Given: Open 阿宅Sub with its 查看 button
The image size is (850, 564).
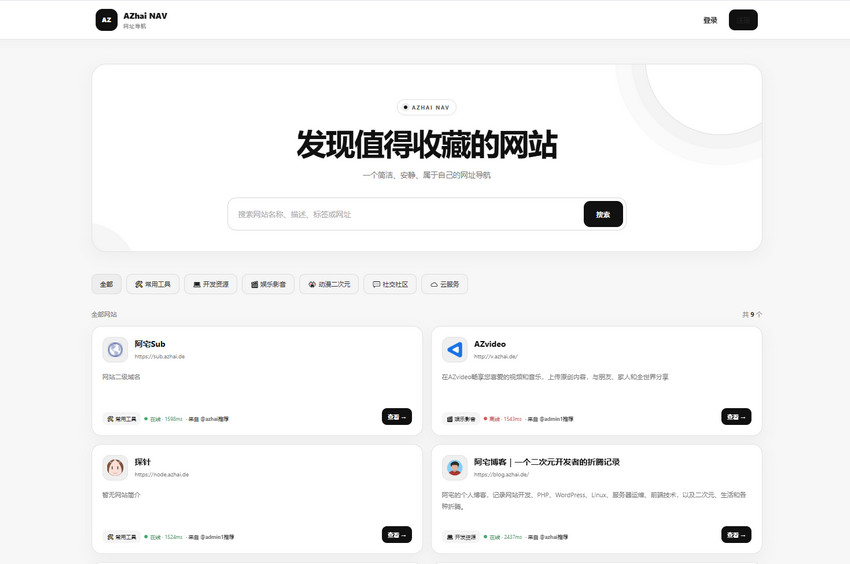Looking at the screenshot, I should tap(397, 416).
